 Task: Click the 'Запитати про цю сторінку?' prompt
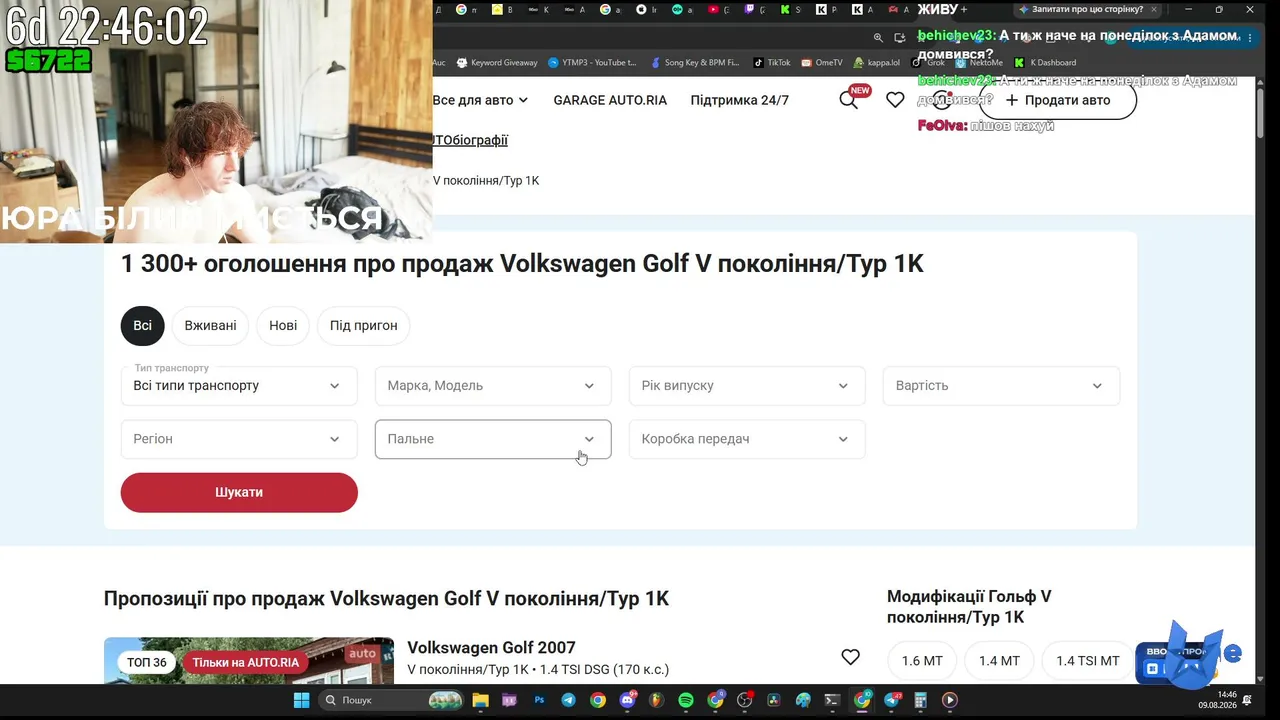point(1087,9)
